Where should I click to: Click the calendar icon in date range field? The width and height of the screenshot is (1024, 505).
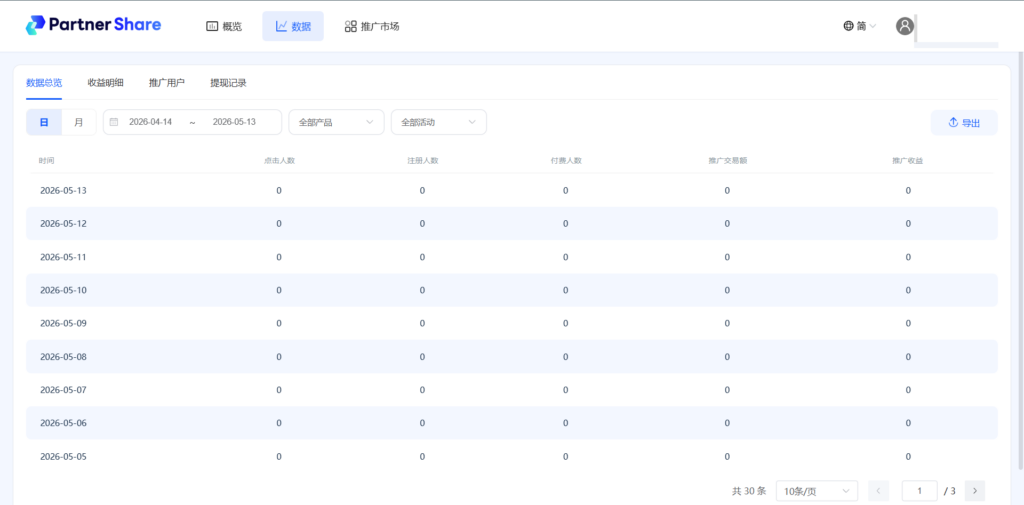[x=114, y=122]
